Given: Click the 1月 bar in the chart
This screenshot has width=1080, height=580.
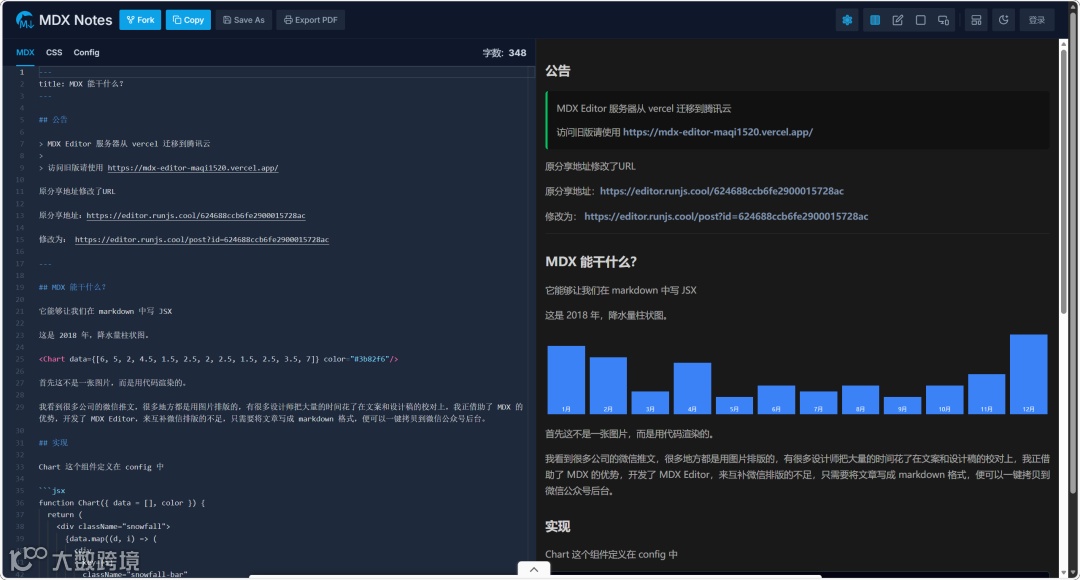Looking at the screenshot, I should [566, 380].
